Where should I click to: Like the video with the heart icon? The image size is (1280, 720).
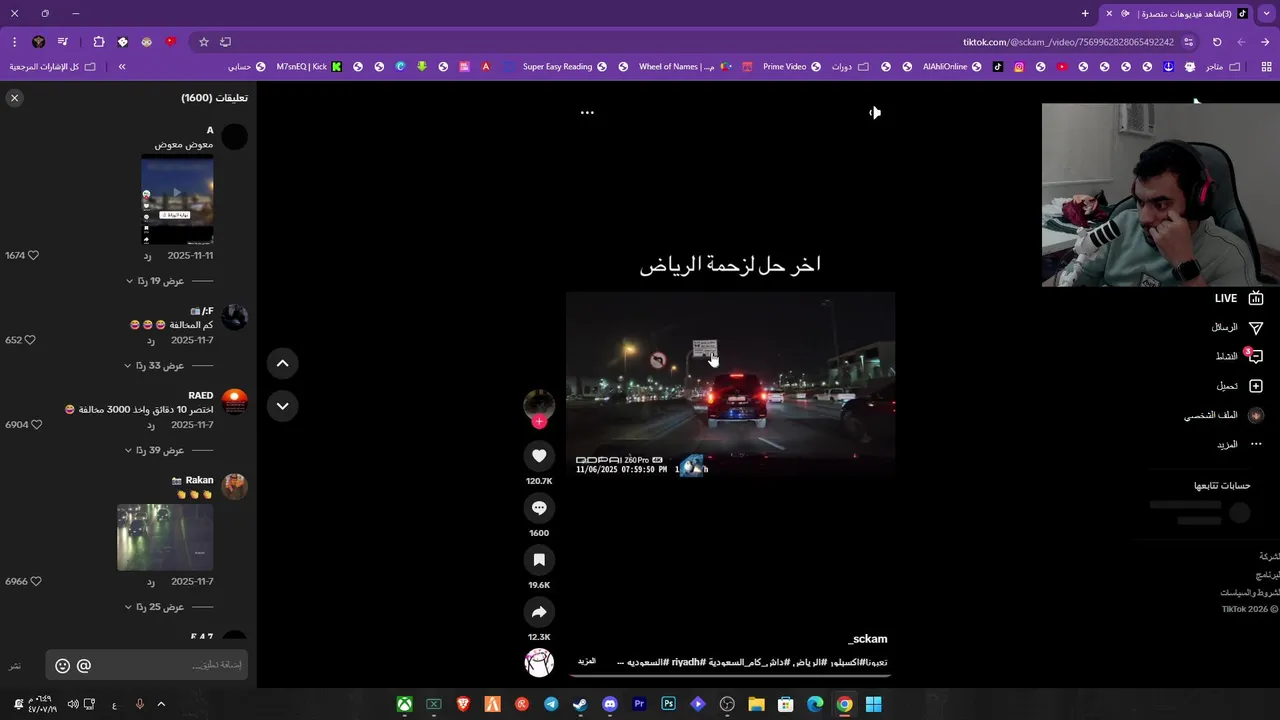coord(539,456)
